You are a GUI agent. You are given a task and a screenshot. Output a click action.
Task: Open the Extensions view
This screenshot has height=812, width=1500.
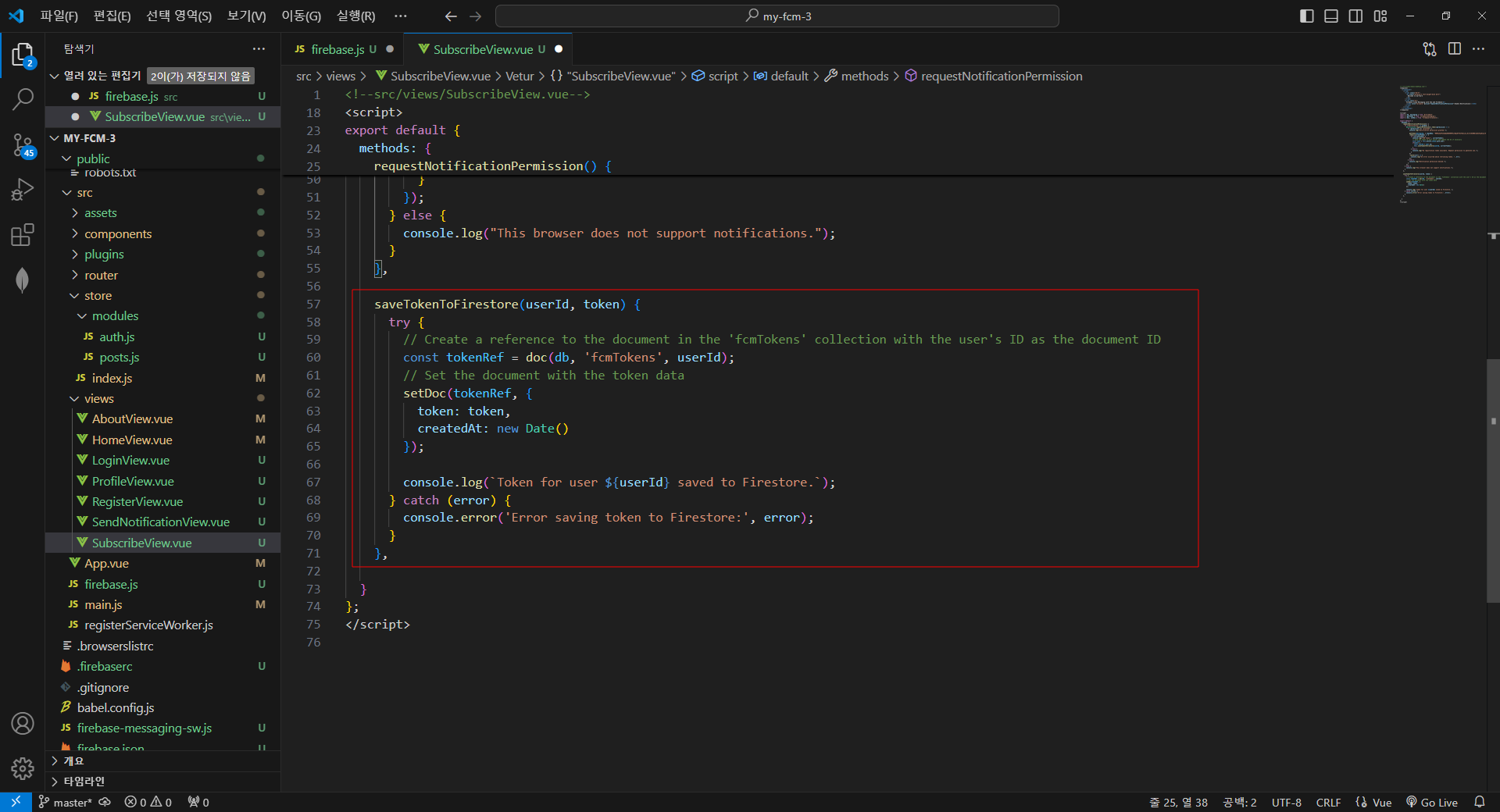23,234
